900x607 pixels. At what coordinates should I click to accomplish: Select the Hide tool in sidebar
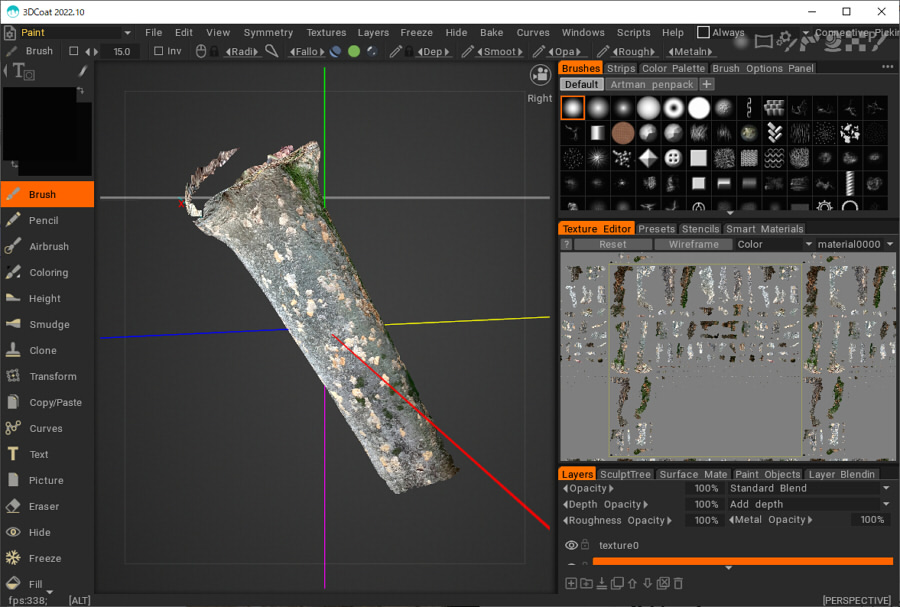click(x=47, y=532)
